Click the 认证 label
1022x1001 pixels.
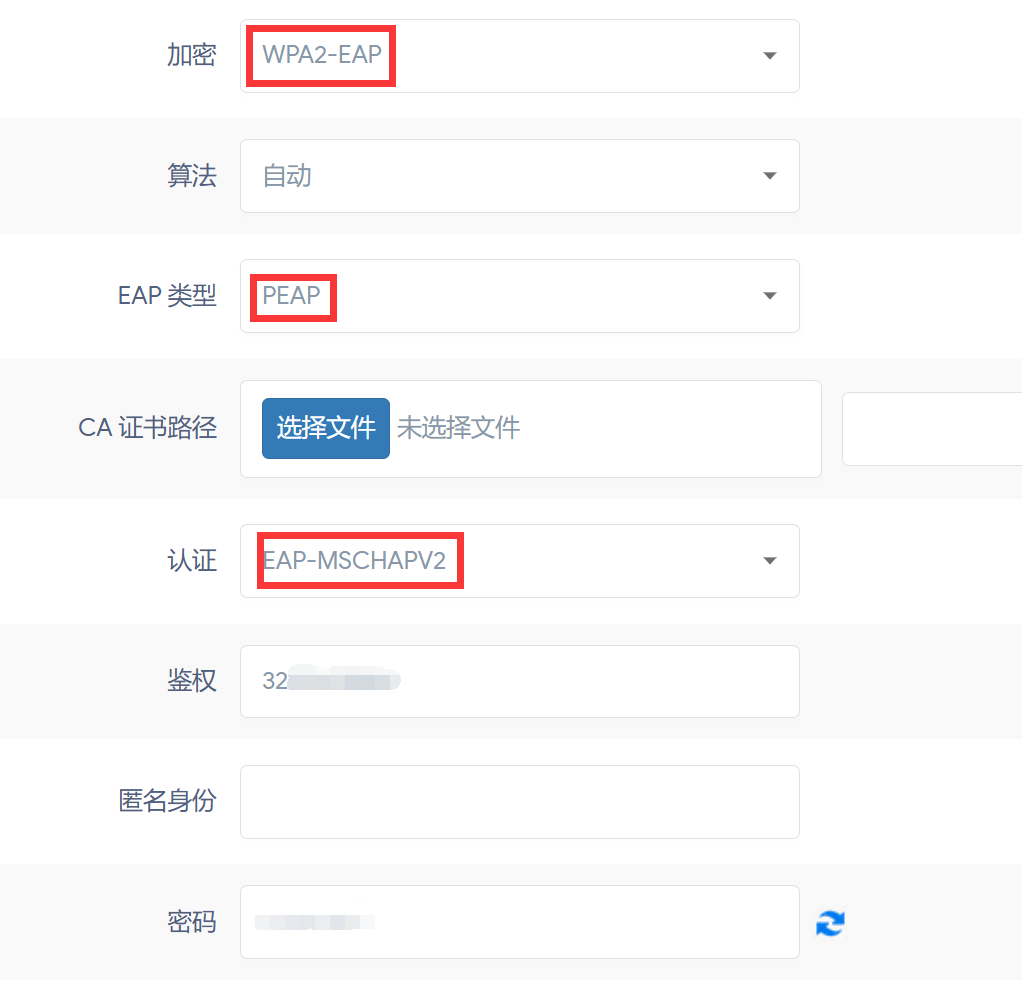191,561
